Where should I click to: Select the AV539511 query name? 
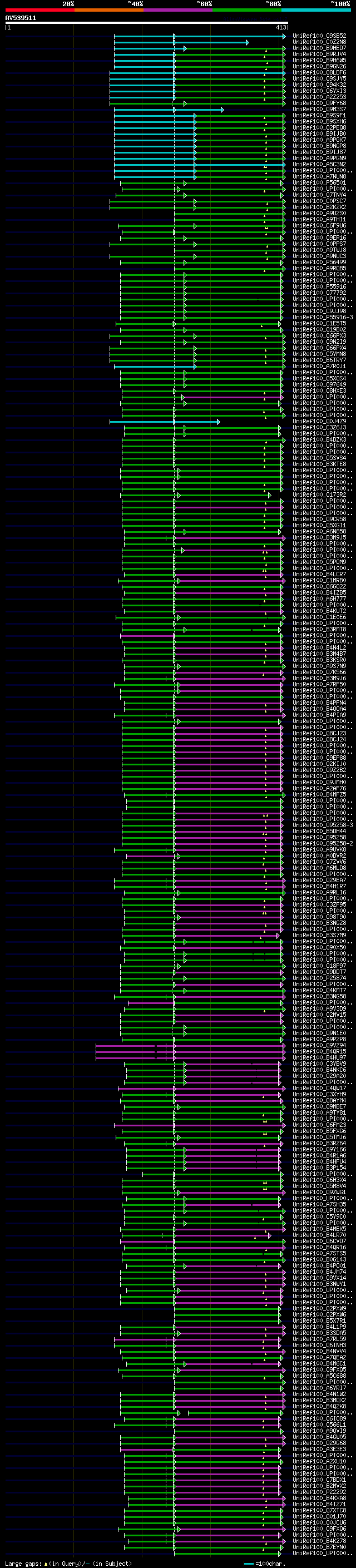click(x=21, y=18)
